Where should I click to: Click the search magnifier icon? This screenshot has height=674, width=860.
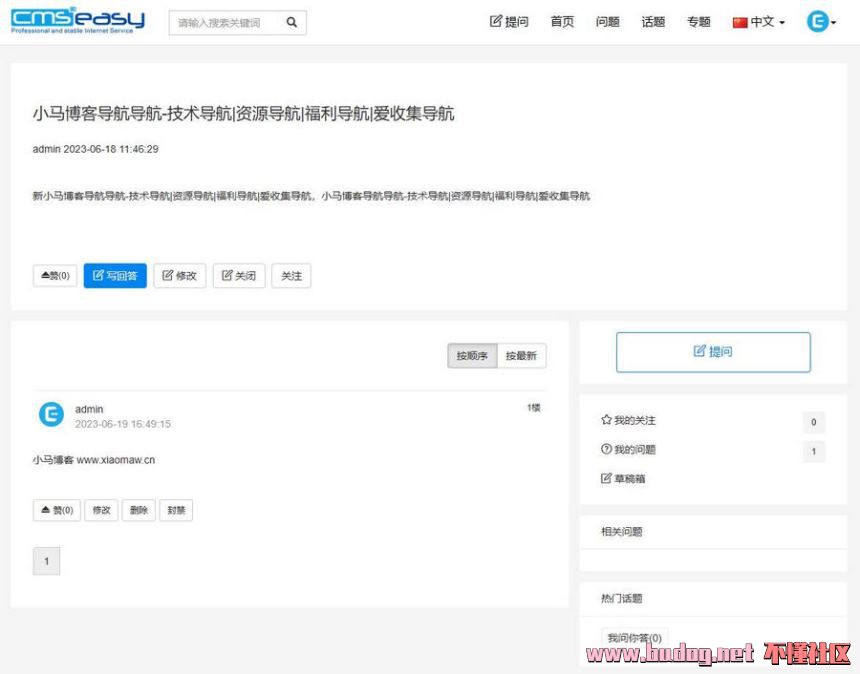pos(292,22)
